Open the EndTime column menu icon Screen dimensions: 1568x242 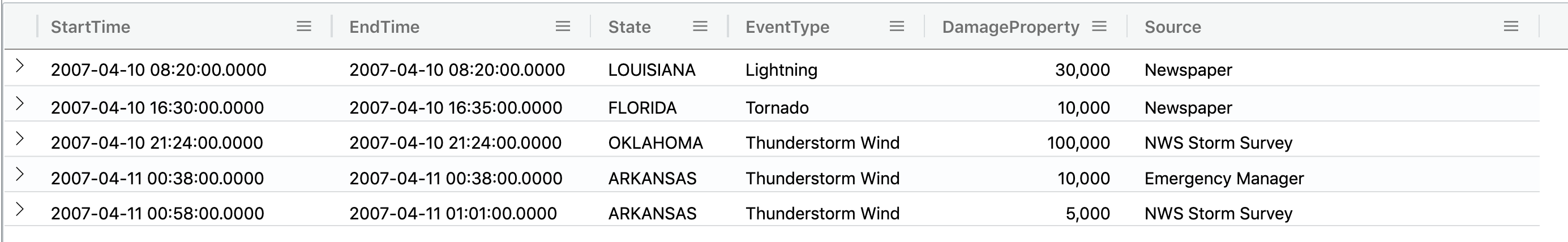[563, 26]
